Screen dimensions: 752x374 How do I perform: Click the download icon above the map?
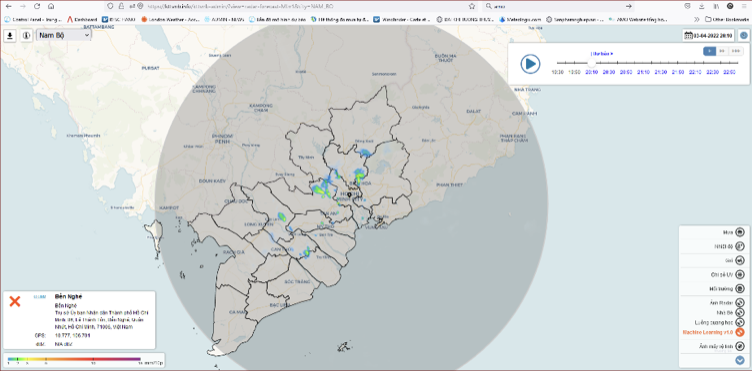coord(10,35)
